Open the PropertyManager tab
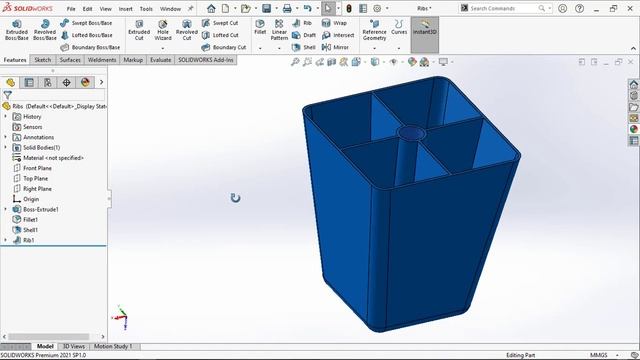 pos(29,82)
